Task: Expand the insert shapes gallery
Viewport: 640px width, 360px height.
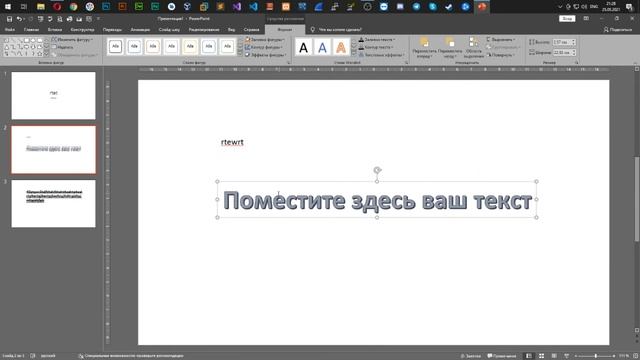Action: point(46,54)
